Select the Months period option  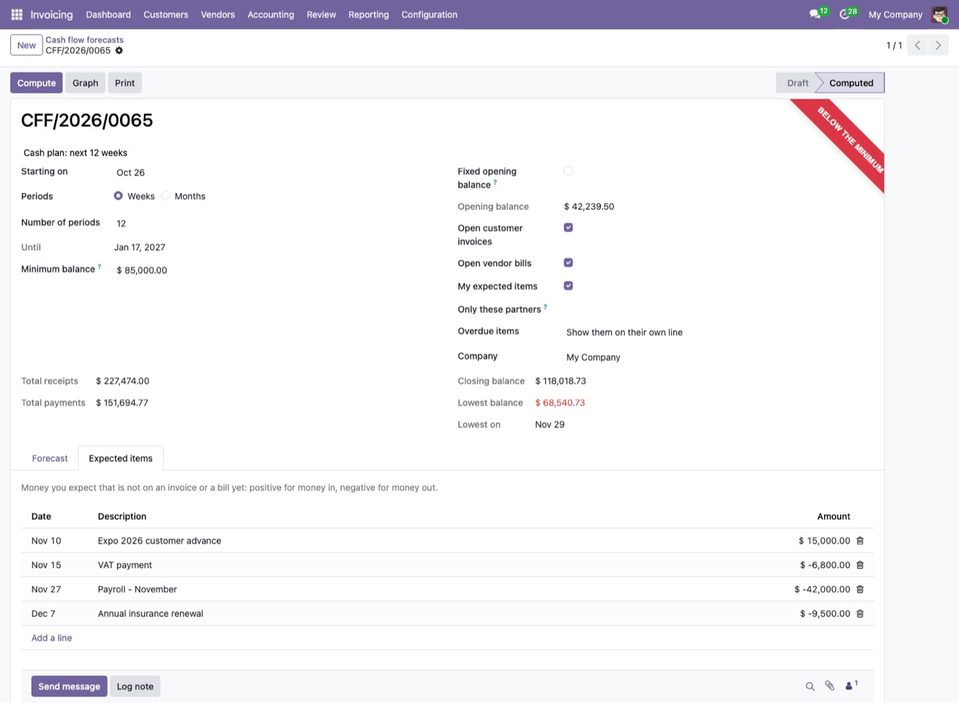click(166, 196)
